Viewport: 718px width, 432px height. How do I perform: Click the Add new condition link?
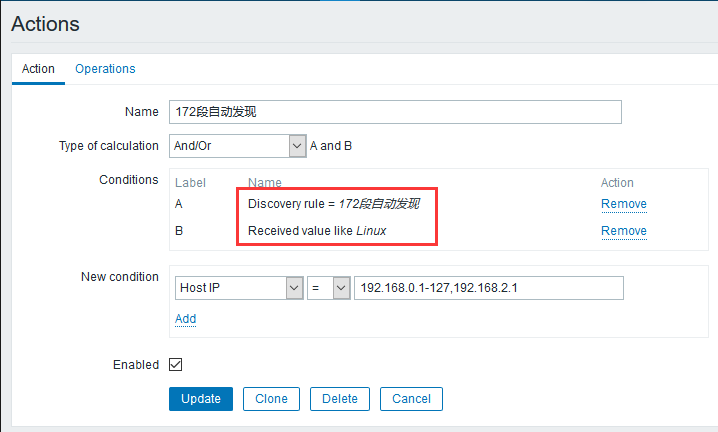[185, 319]
